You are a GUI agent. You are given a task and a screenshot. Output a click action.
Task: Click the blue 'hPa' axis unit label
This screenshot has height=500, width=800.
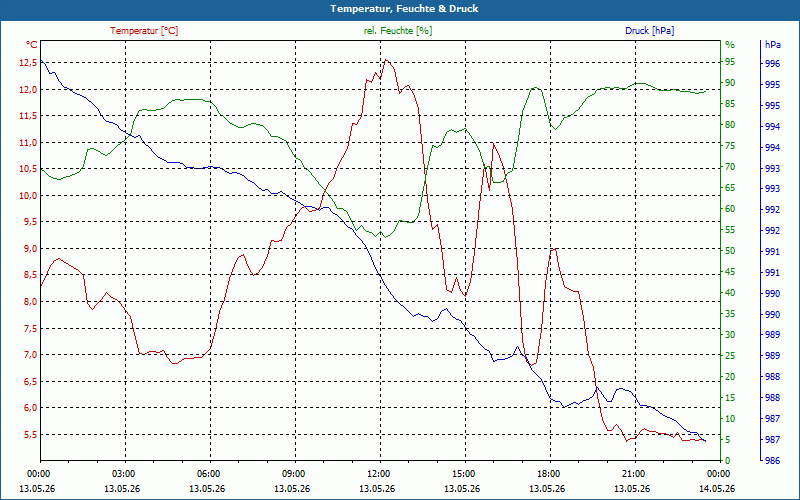[772, 45]
